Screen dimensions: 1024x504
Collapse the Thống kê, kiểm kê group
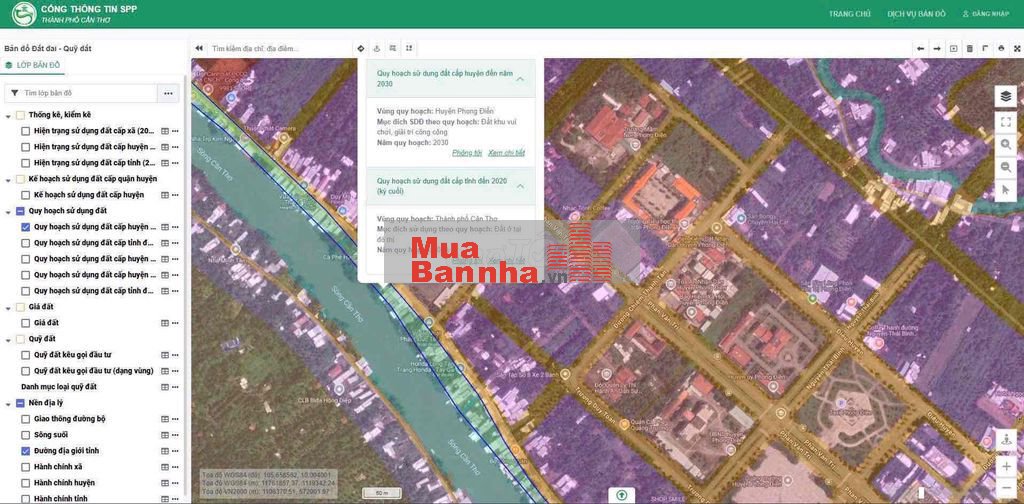(9, 115)
